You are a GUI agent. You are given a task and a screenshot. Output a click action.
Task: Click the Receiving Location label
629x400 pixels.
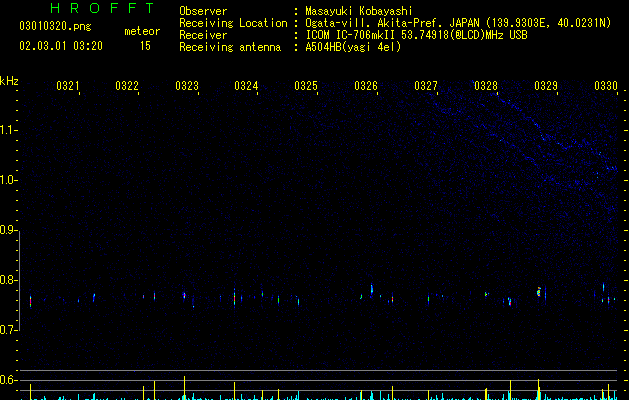pyautogui.click(x=233, y=23)
